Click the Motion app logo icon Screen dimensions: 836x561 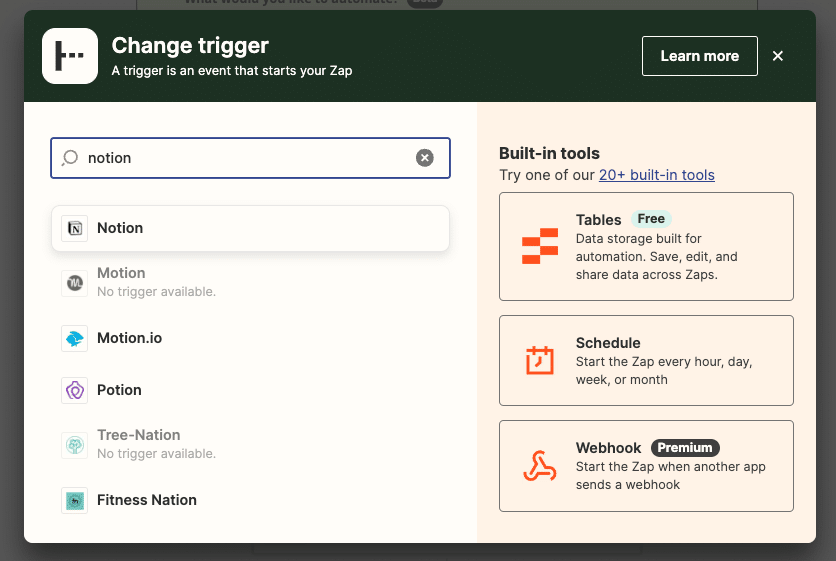tap(75, 283)
